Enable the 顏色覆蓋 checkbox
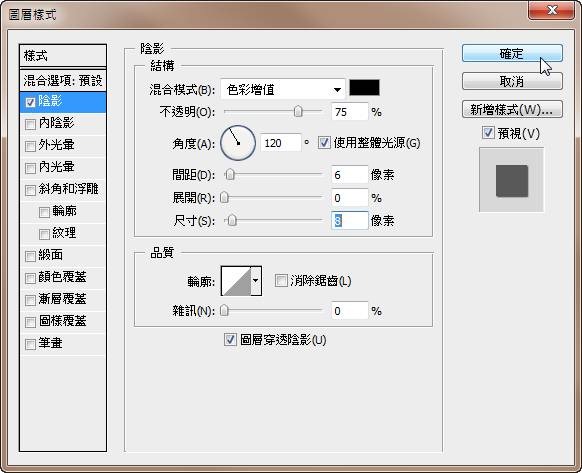582x473 pixels. click(x=30, y=278)
